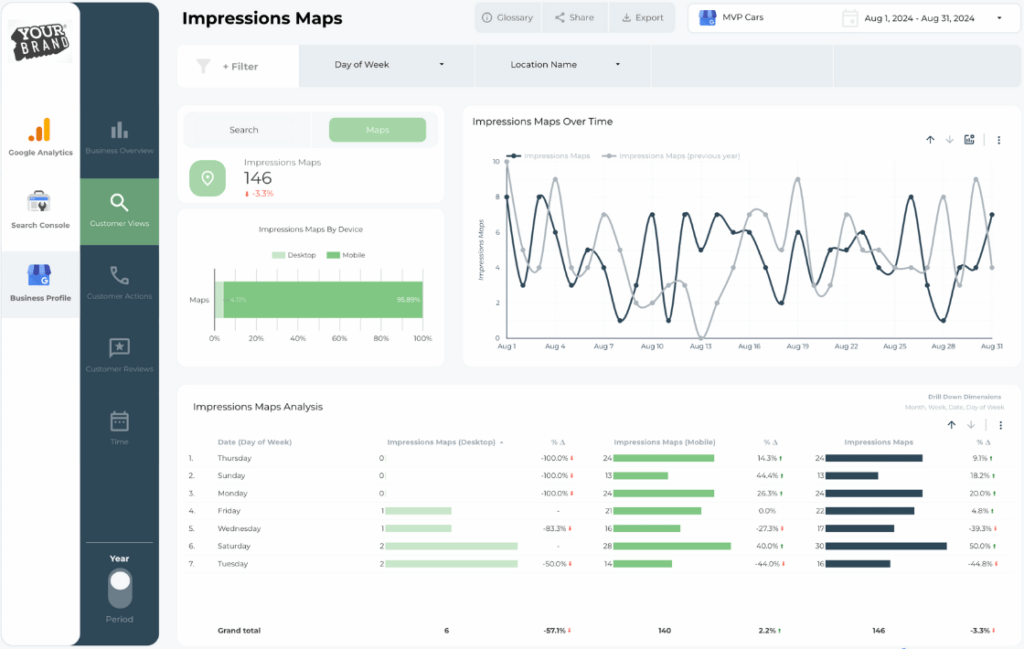The height and width of the screenshot is (649, 1024).
Task: Toggle the Year/Period switch
Action: point(119,589)
